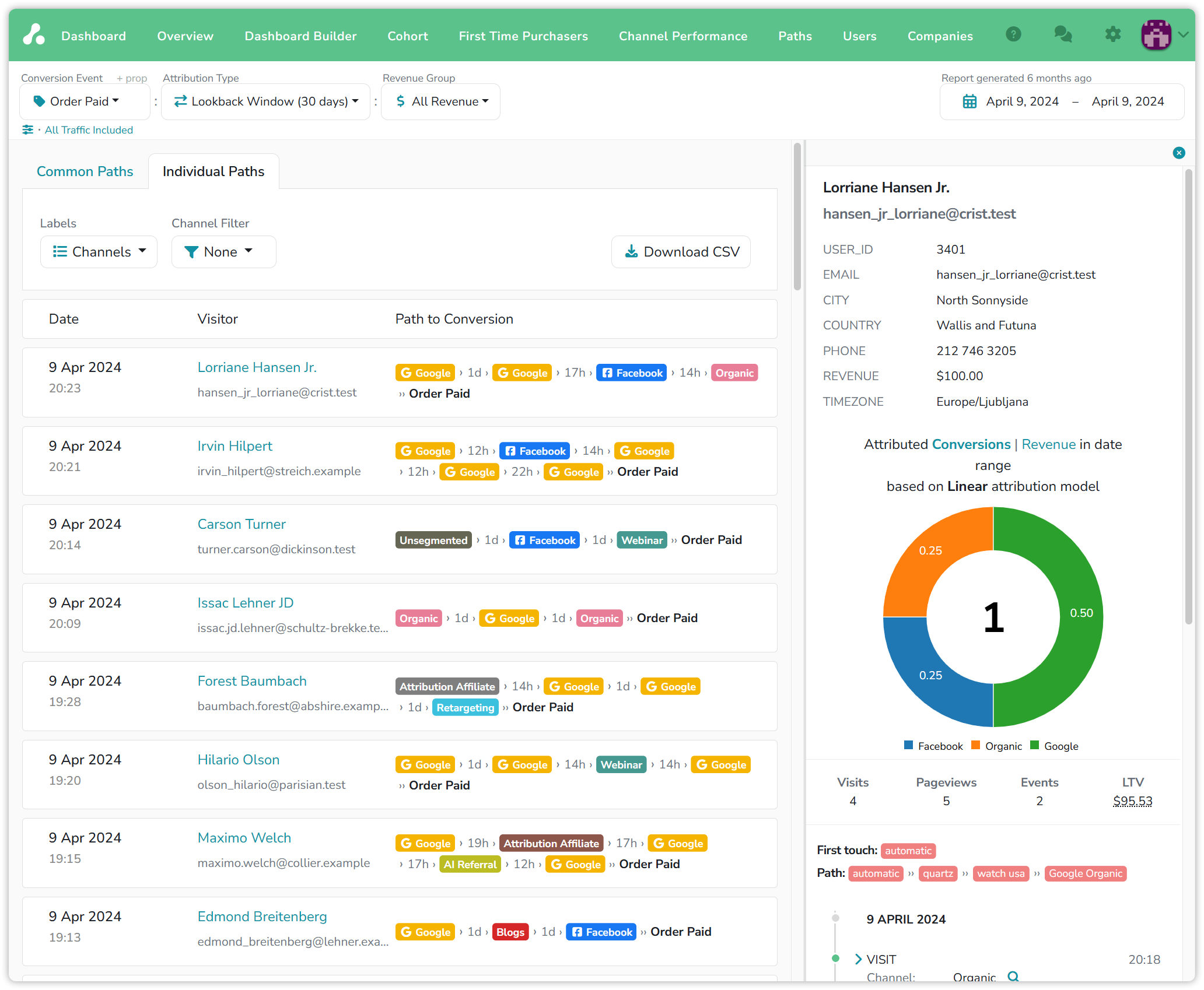The height and width of the screenshot is (990, 1204).
Task: Click the user avatar icon
Action: click(1156, 35)
